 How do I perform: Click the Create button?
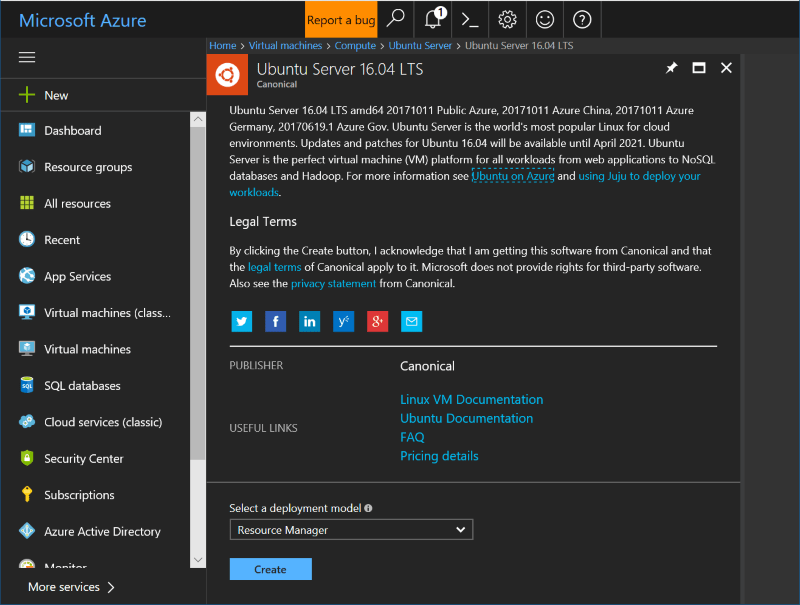click(x=270, y=569)
